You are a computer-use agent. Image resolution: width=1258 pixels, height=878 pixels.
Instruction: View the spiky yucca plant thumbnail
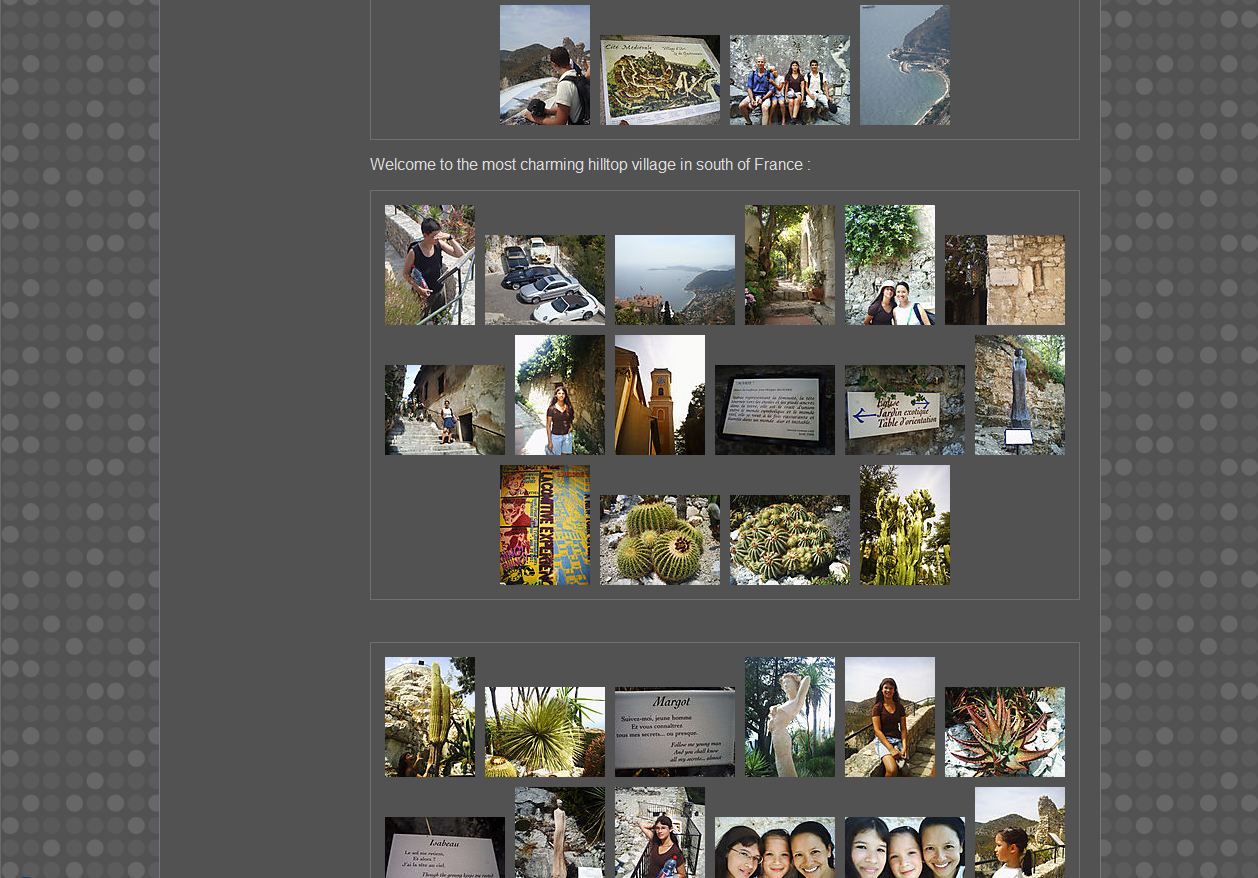(544, 731)
